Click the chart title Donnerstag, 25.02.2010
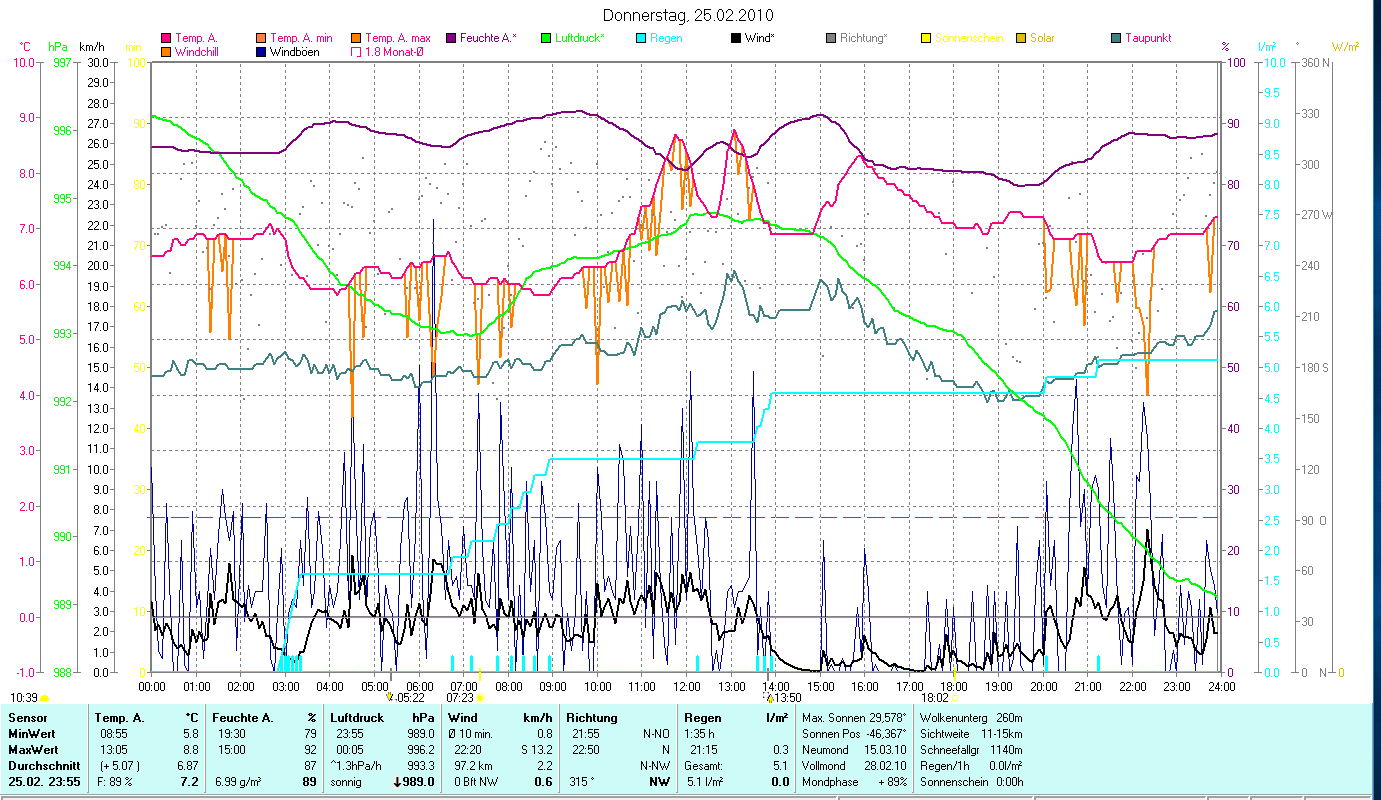The image size is (1381, 800). (x=689, y=16)
